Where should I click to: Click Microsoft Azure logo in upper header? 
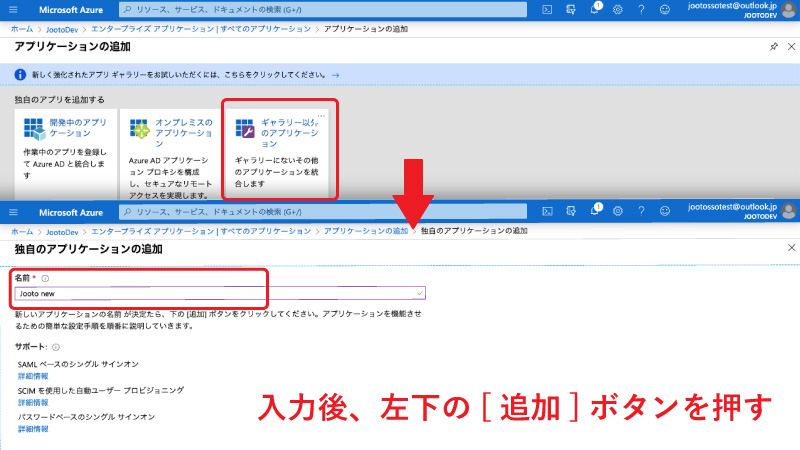(x=71, y=10)
